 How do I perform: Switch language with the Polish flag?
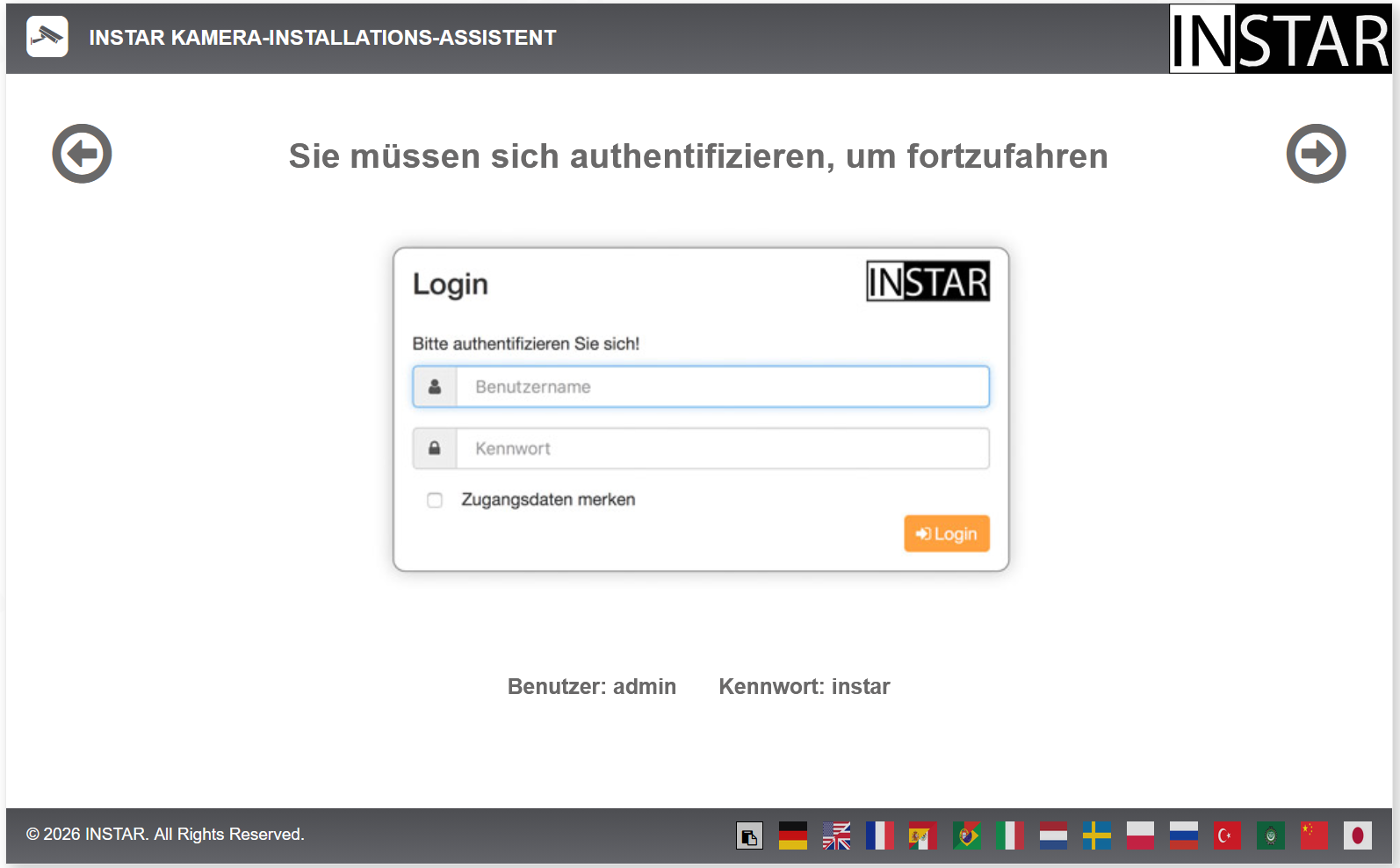tap(1140, 835)
